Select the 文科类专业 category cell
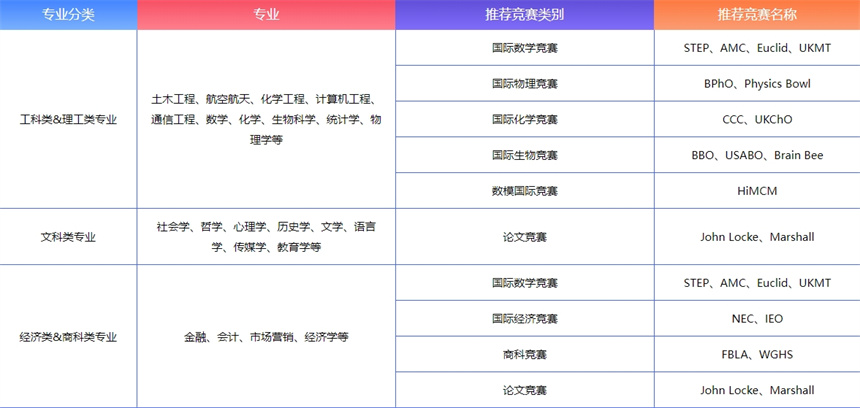 click(x=68, y=237)
